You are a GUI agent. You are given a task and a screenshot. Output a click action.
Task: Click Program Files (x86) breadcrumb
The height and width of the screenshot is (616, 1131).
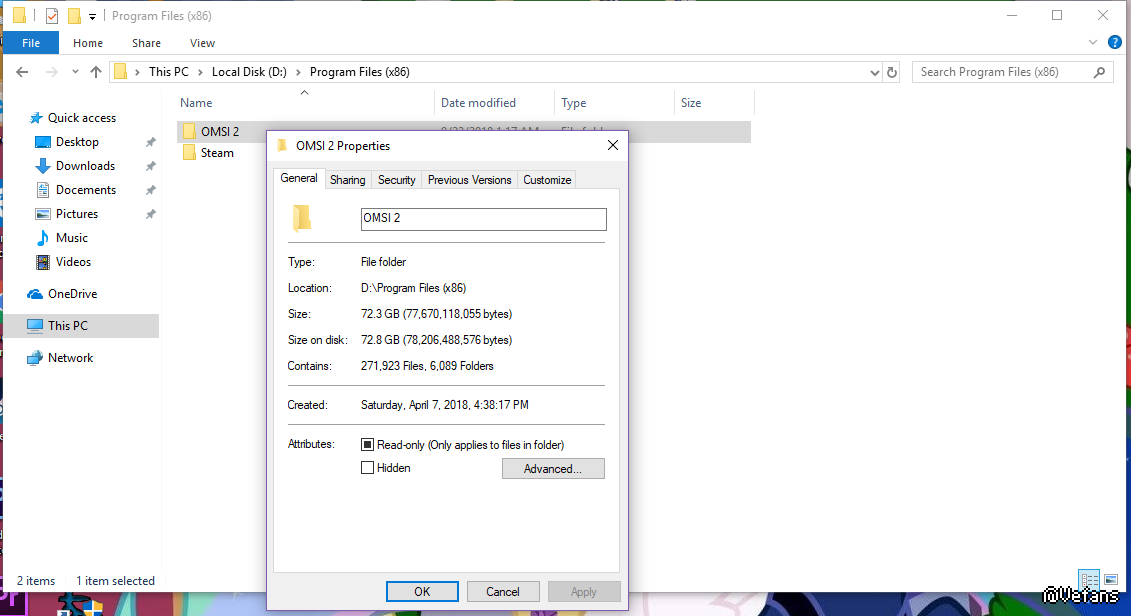(360, 72)
